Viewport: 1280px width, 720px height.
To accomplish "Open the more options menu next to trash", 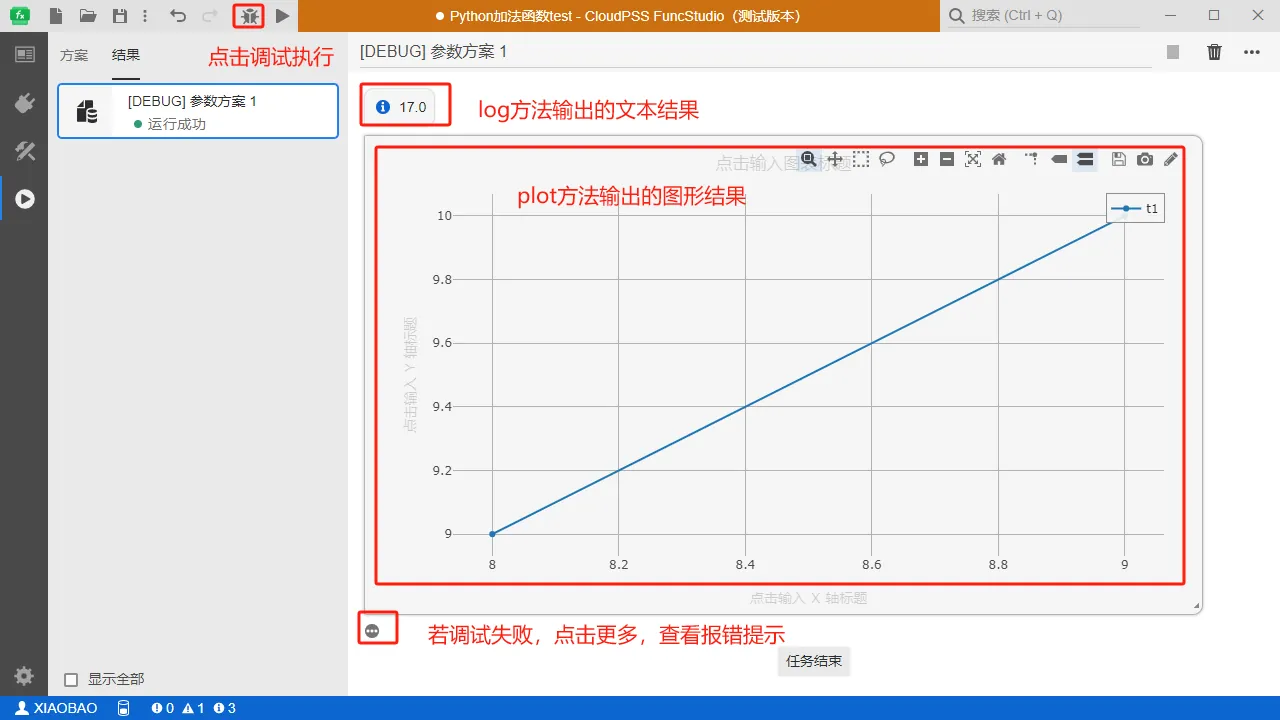I will pos(1252,52).
